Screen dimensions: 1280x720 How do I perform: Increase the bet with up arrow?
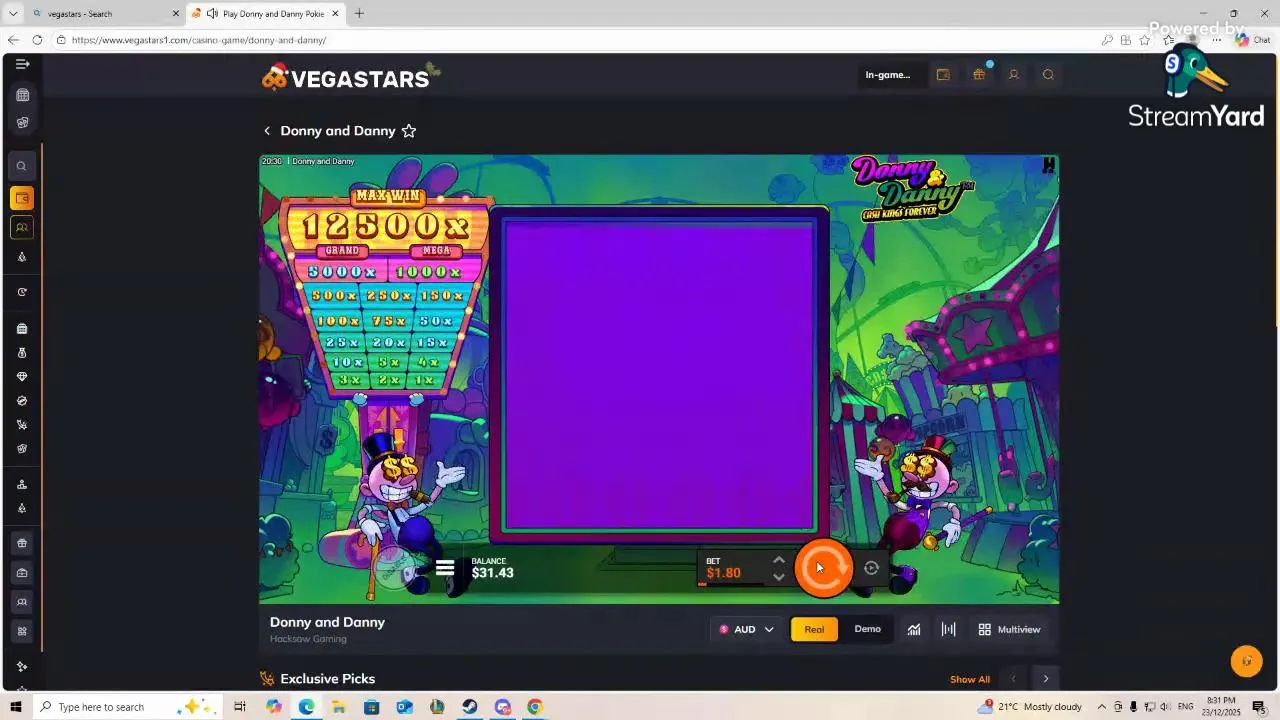pos(779,560)
